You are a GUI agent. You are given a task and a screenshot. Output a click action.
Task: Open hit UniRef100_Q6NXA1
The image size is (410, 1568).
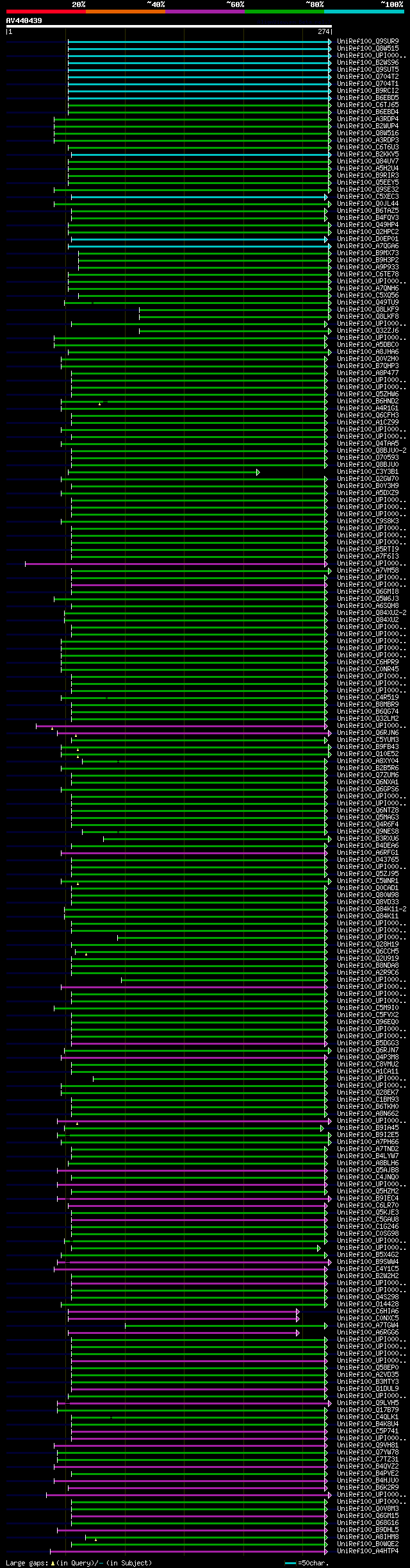tap(368, 782)
